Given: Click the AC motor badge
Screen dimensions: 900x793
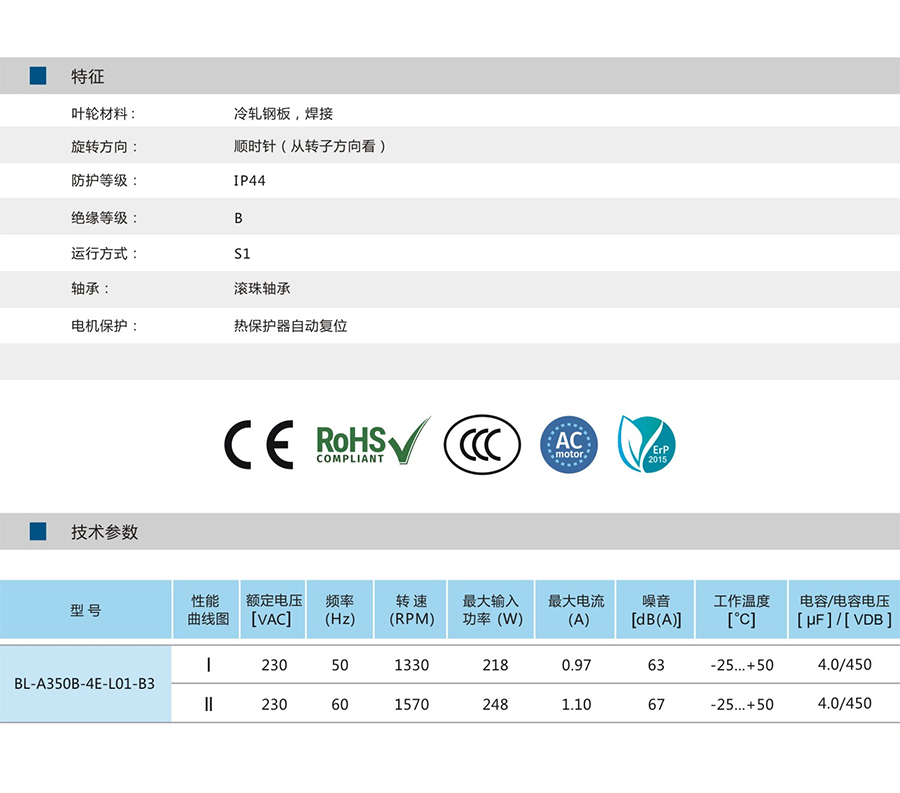Looking at the screenshot, I should click(x=569, y=445).
